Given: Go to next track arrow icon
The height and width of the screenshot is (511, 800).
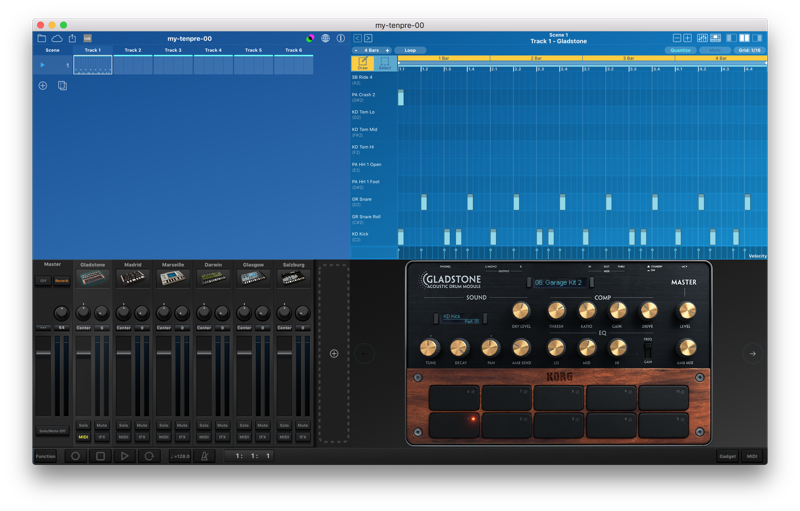Looking at the screenshot, I should pyautogui.click(x=368, y=38).
